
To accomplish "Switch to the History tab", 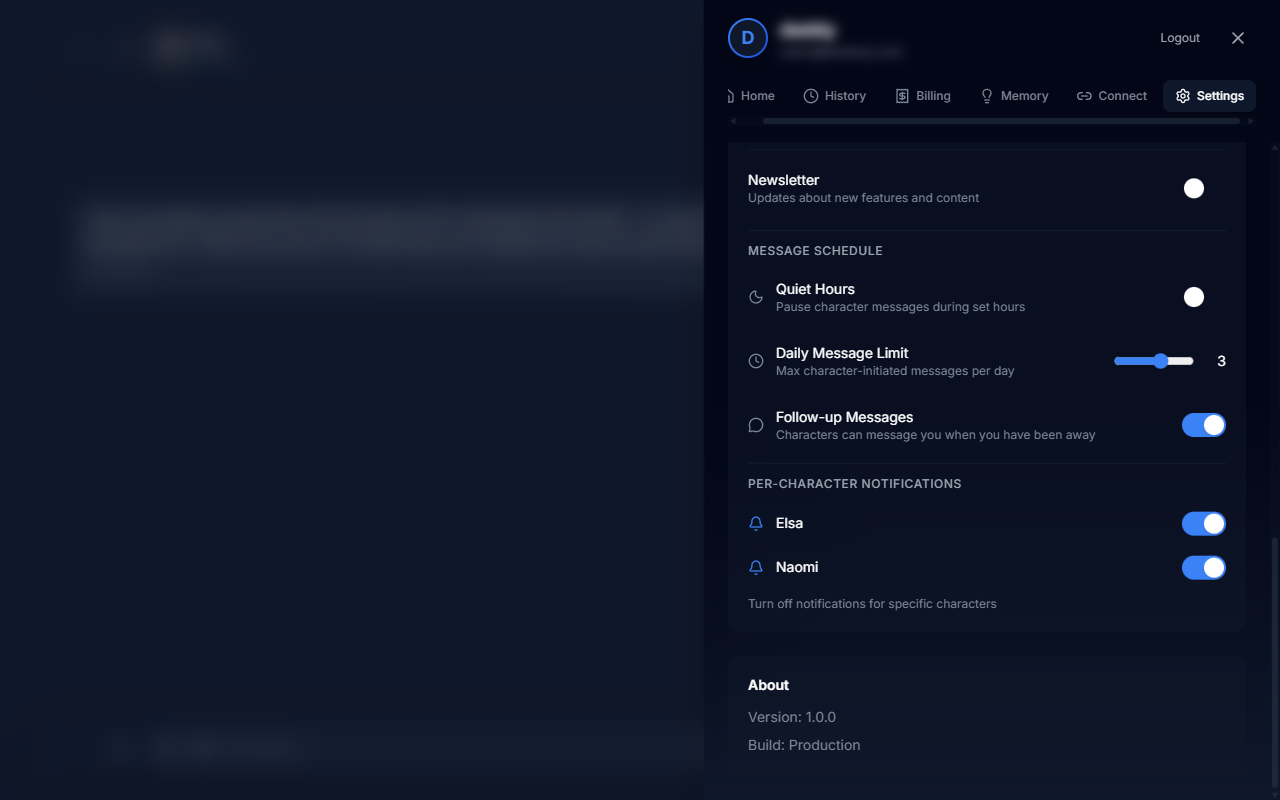I will click(x=835, y=96).
